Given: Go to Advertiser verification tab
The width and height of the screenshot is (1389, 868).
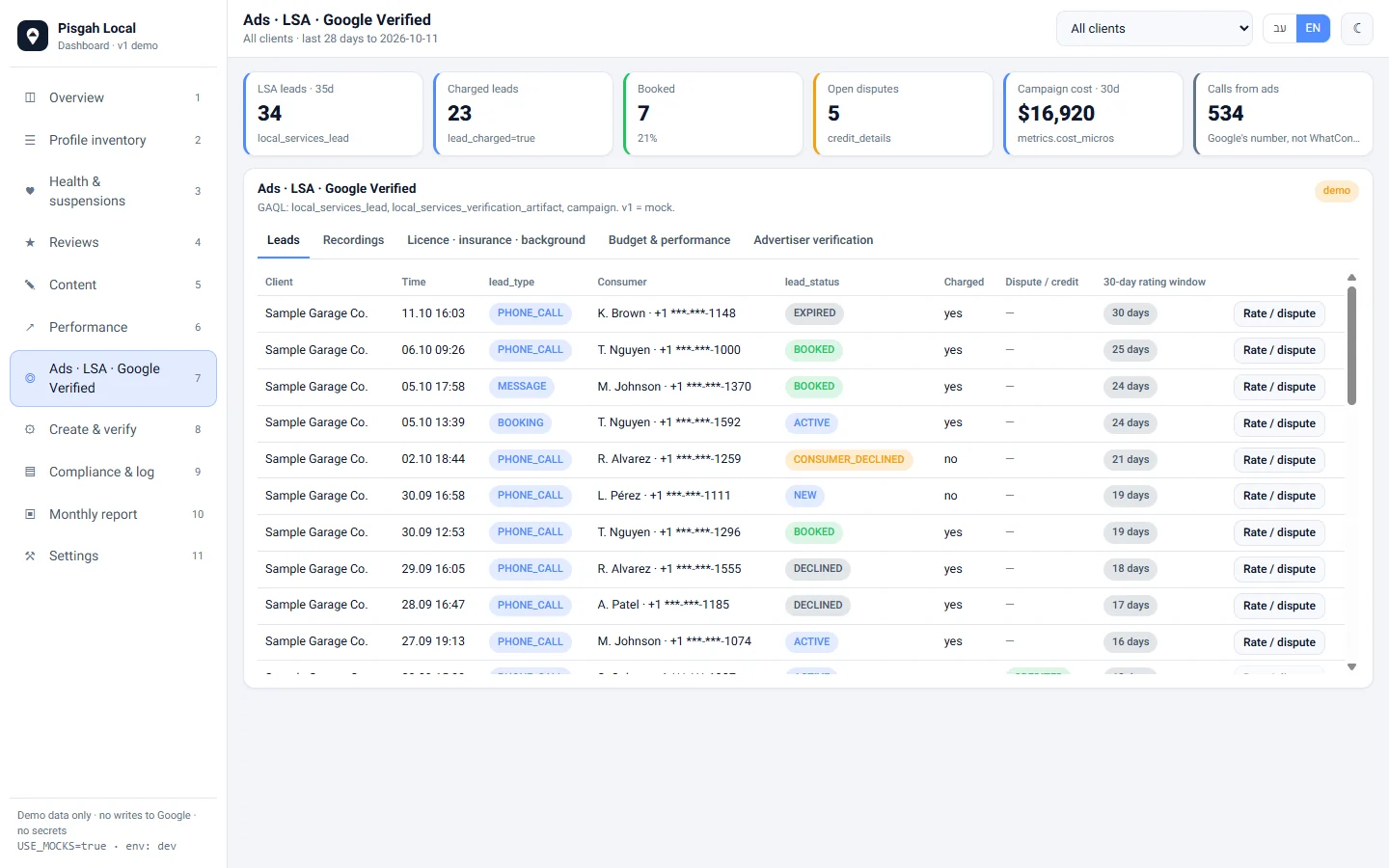Looking at the screenshot, I should [813, 240].
